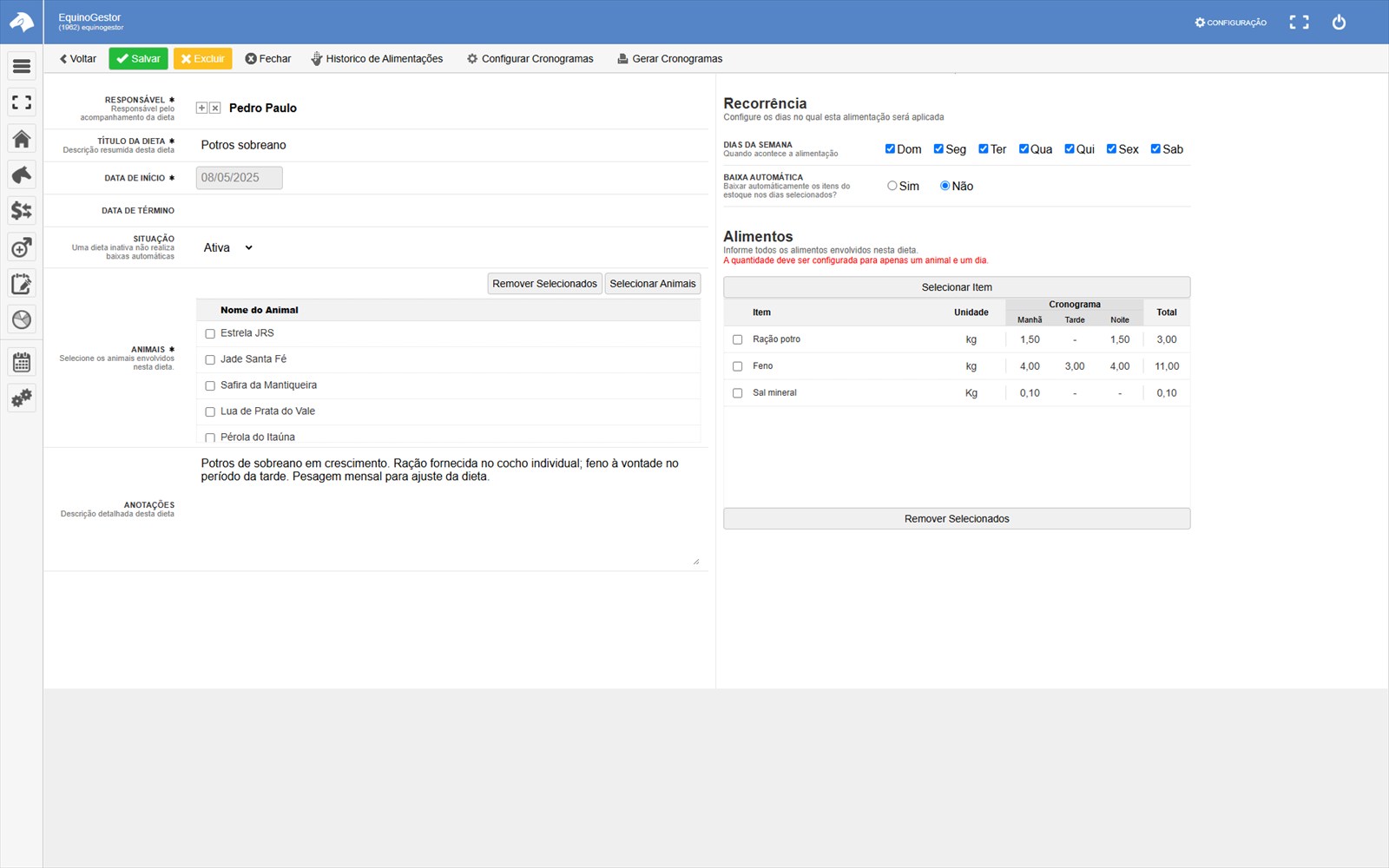Click the sidebar fullscreen brackets icon
This screenshot has height=868, width=1389.
(22, 102)
